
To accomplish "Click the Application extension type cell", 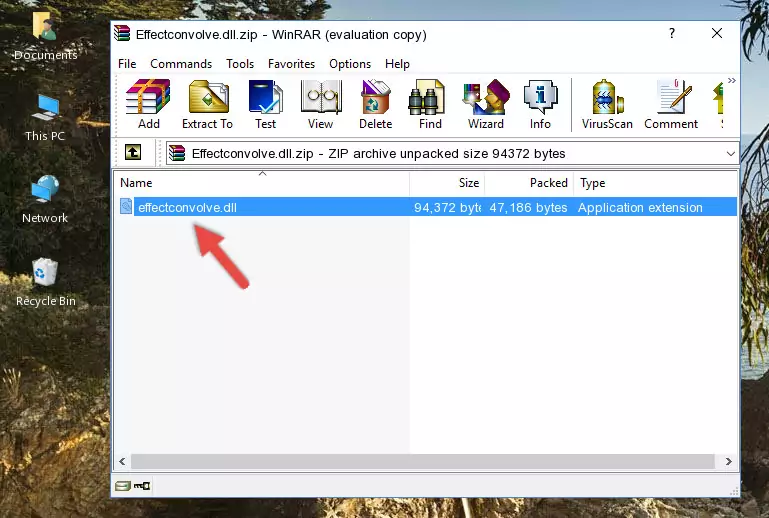I will (640, 207).
